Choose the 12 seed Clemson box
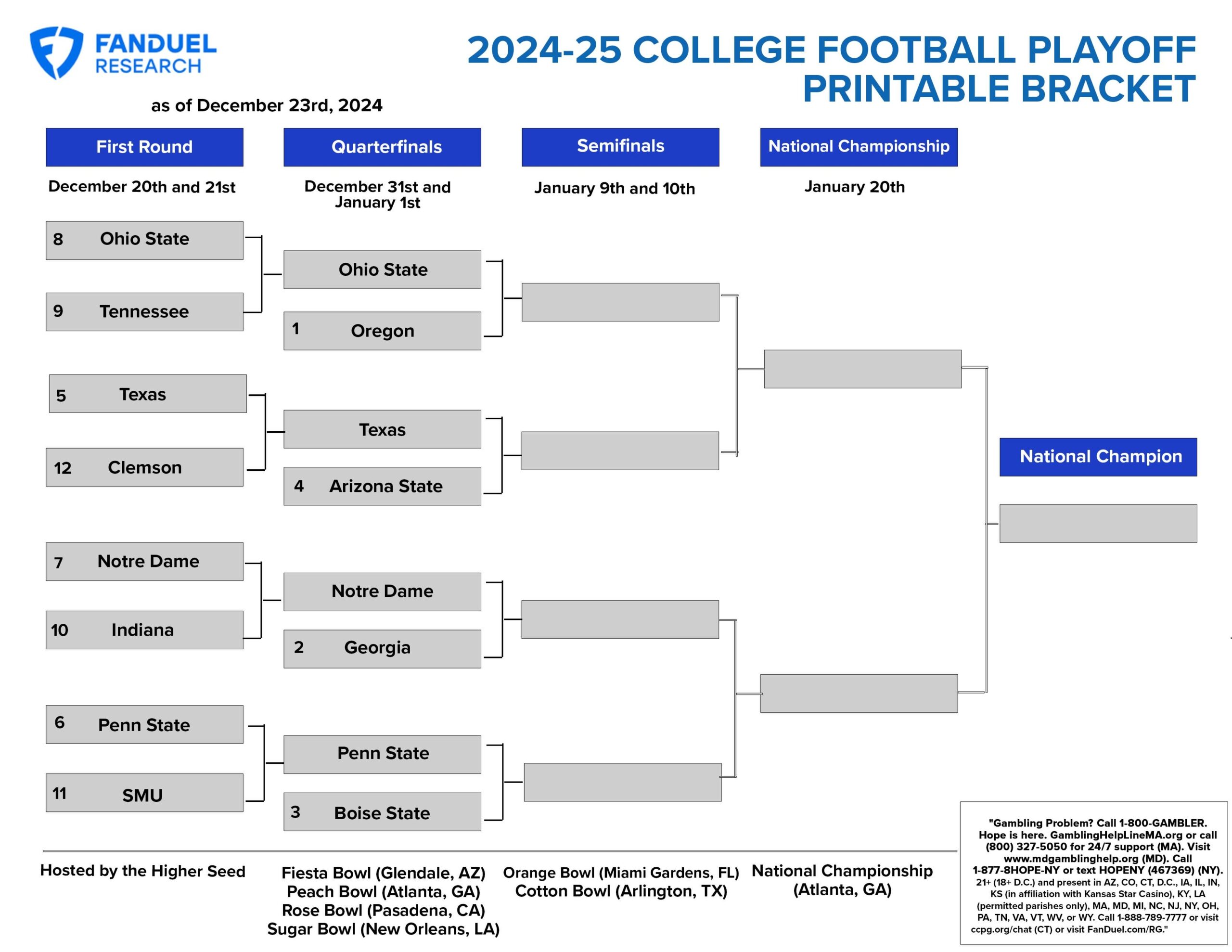 (x=144, y=467)
